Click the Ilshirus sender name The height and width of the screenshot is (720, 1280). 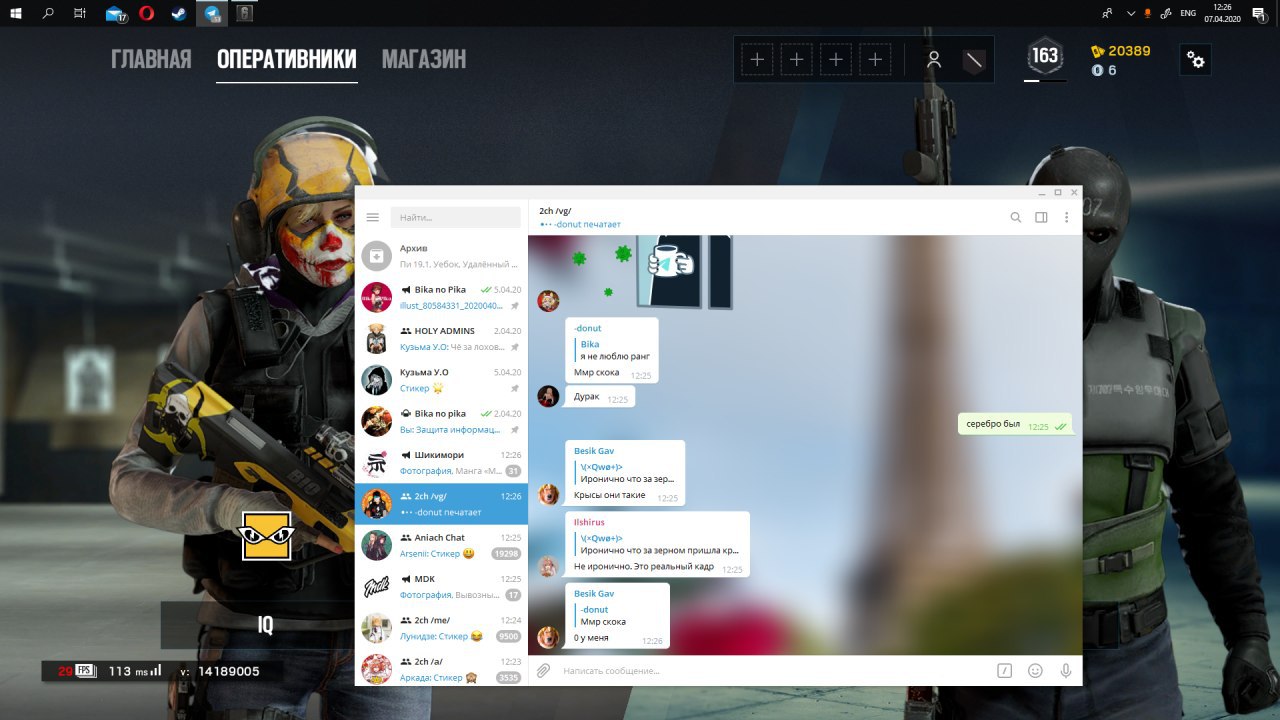click(x=589, y=522)
